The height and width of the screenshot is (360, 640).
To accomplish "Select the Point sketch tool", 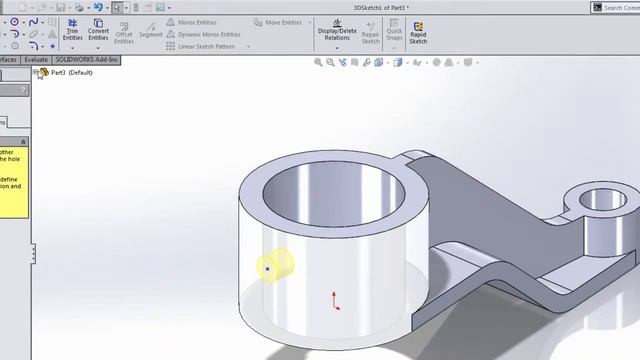I will pos(53,46).
